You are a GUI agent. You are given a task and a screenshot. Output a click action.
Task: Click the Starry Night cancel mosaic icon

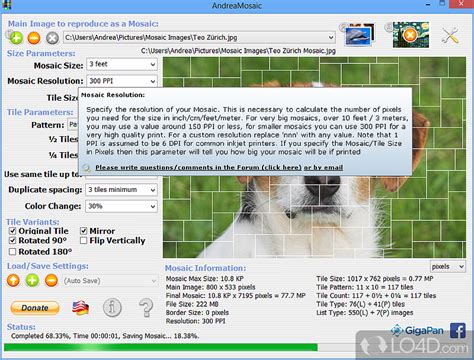point(411,35)
